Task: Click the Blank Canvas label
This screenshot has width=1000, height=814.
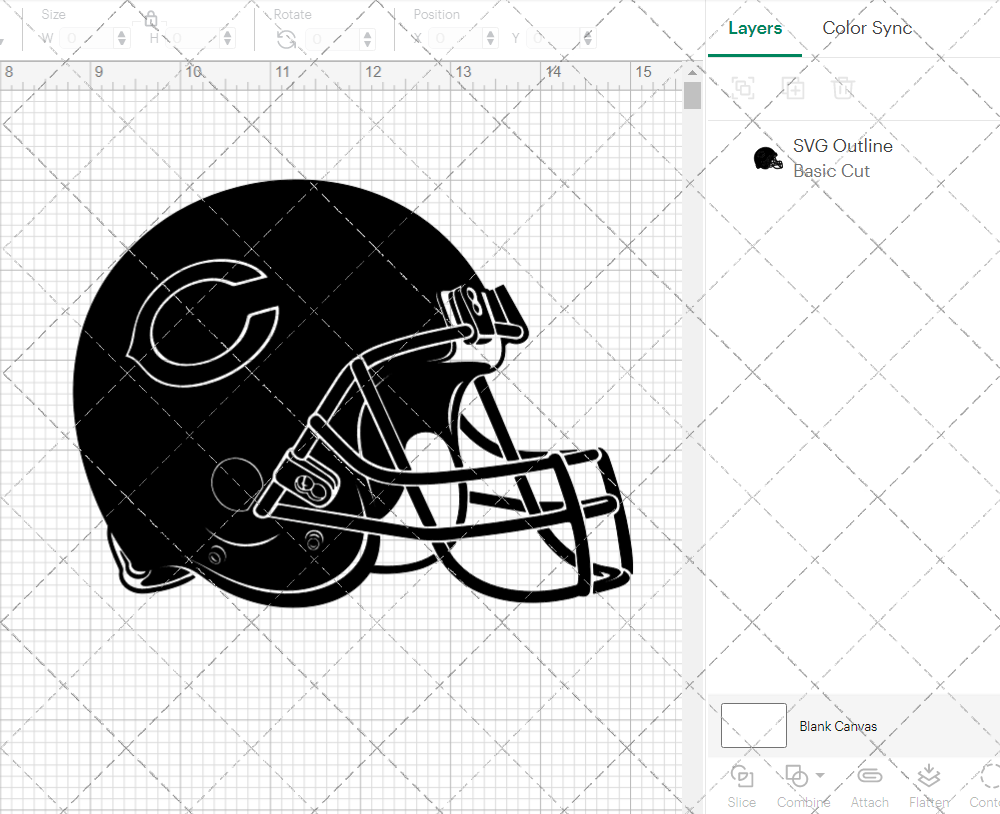Action: [x=838, y=726]
